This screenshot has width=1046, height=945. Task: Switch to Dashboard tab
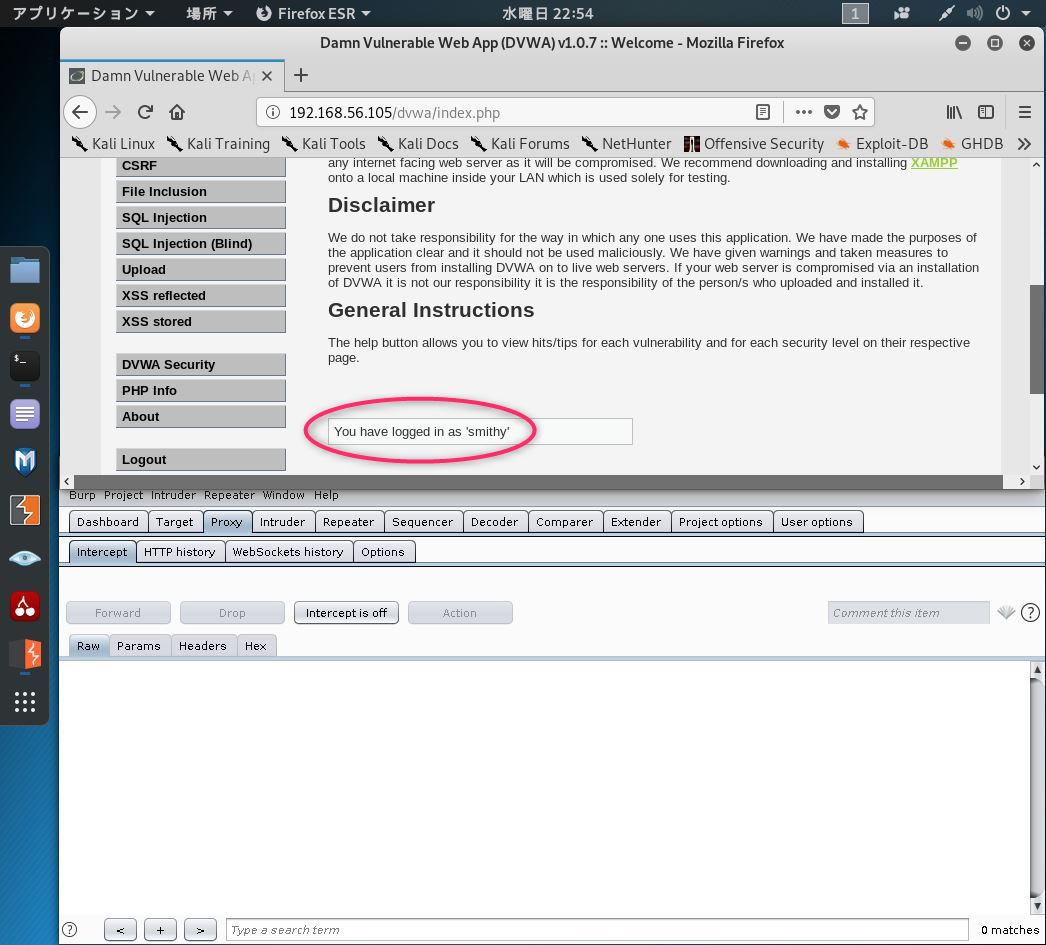(108, 522)
